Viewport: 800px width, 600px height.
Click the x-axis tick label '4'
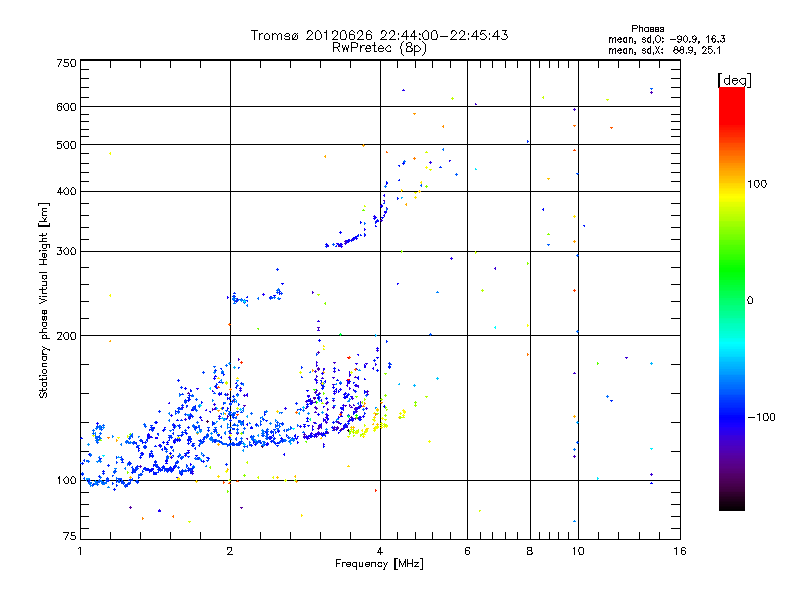coord(380,551)
